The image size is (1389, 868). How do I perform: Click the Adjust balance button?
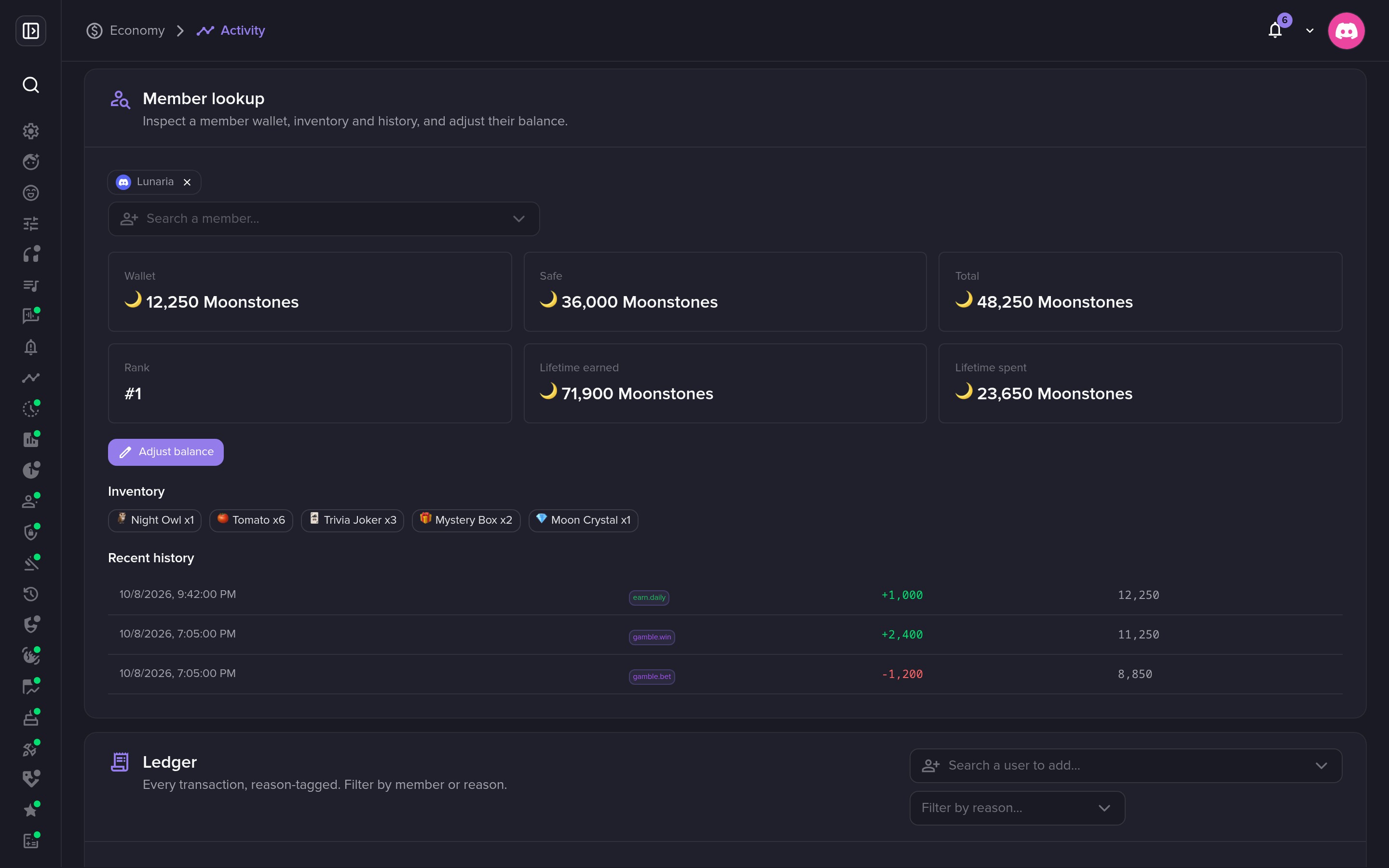[x=166, y=452]
